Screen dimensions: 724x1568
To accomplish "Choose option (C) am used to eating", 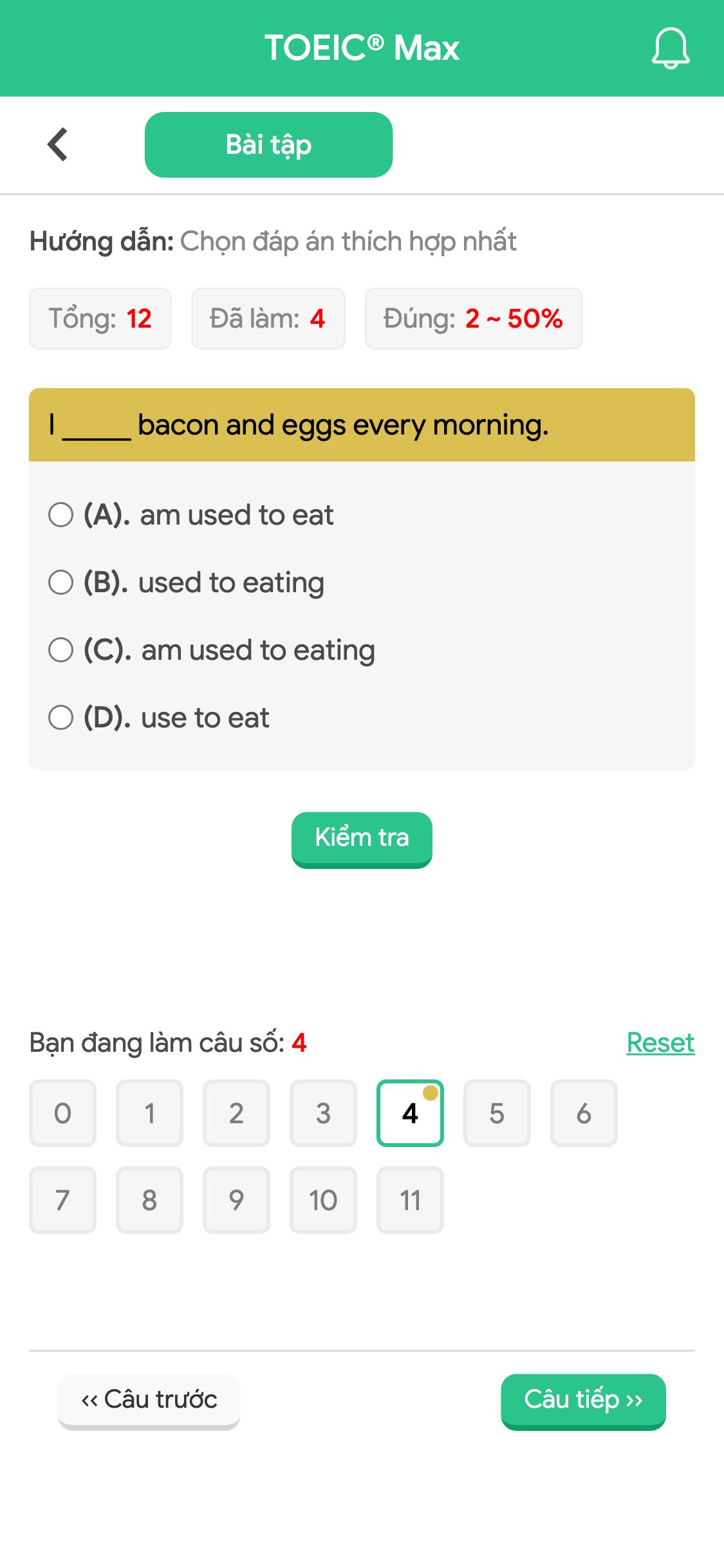I will coord(212,650).
